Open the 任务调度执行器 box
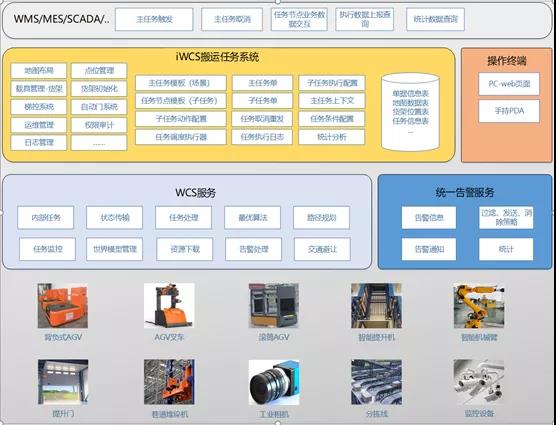Viewport: 556px width, 425px height. [x=180, y=137]
